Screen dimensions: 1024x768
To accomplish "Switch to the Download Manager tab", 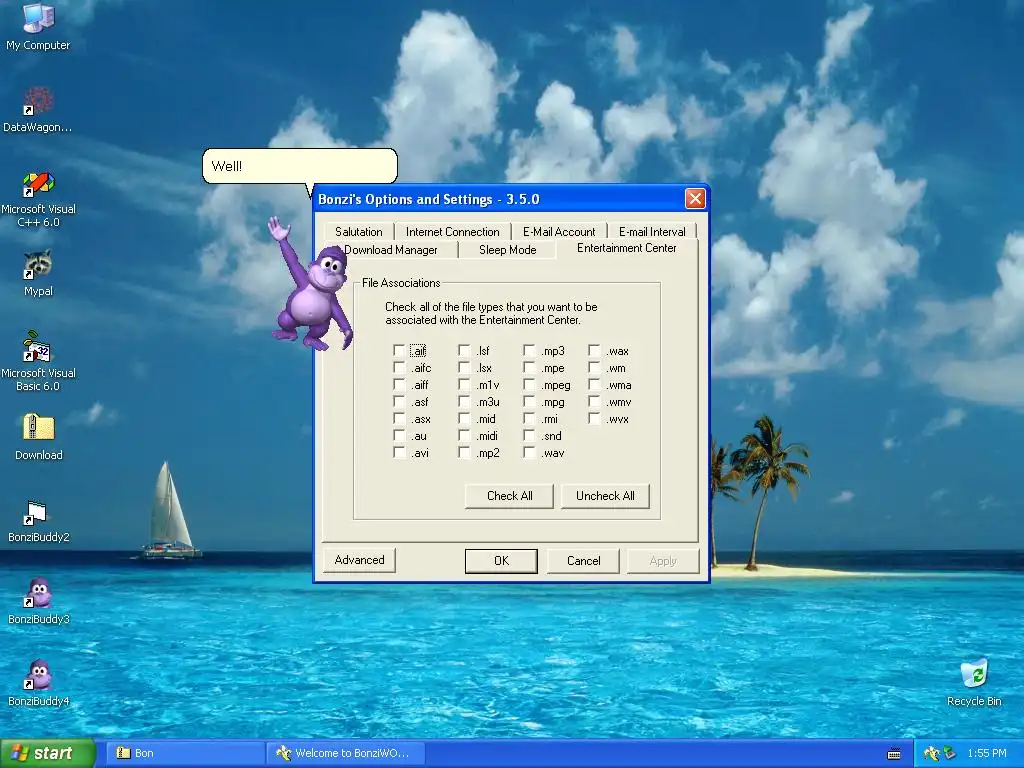I will point(391,249).
